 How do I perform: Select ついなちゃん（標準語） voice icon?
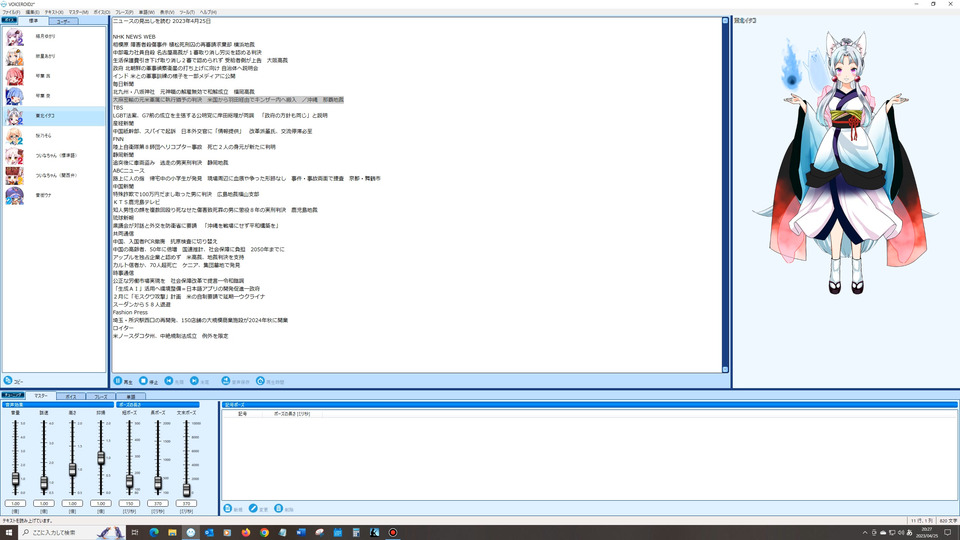(14, 156)
